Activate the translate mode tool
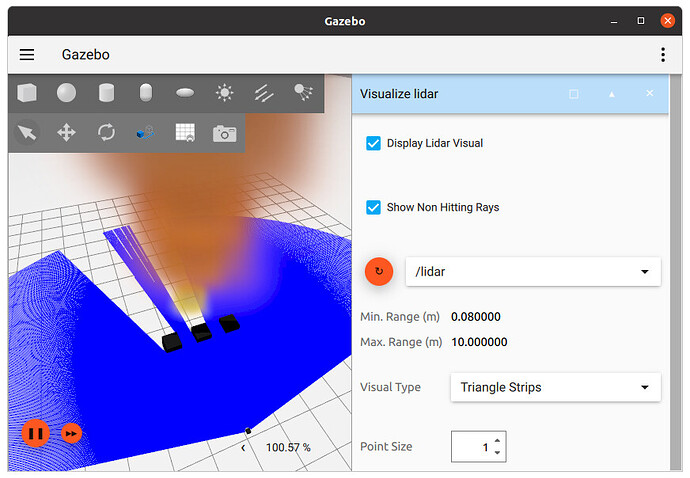 coord(66,132)
